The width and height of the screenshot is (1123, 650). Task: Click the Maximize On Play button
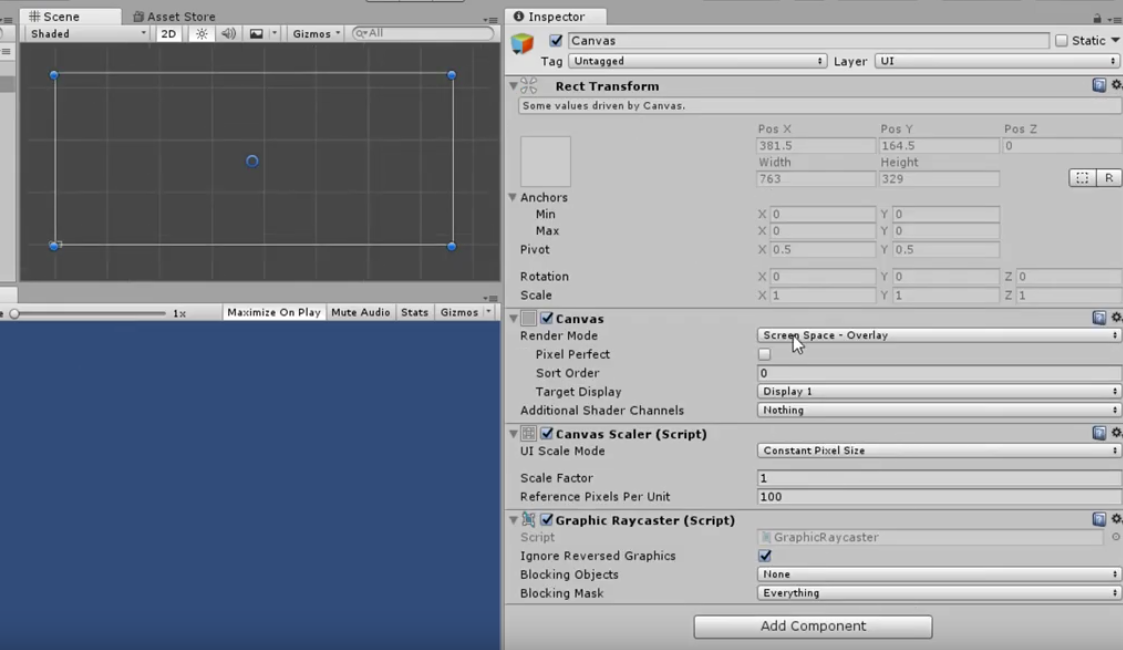(272, 311)
